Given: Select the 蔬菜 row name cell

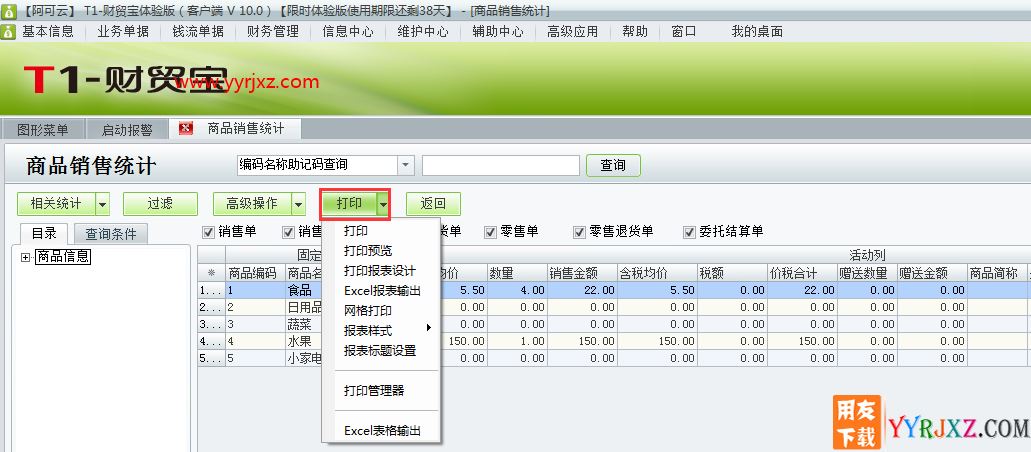Looking at the screenshot, I should 304,324.
